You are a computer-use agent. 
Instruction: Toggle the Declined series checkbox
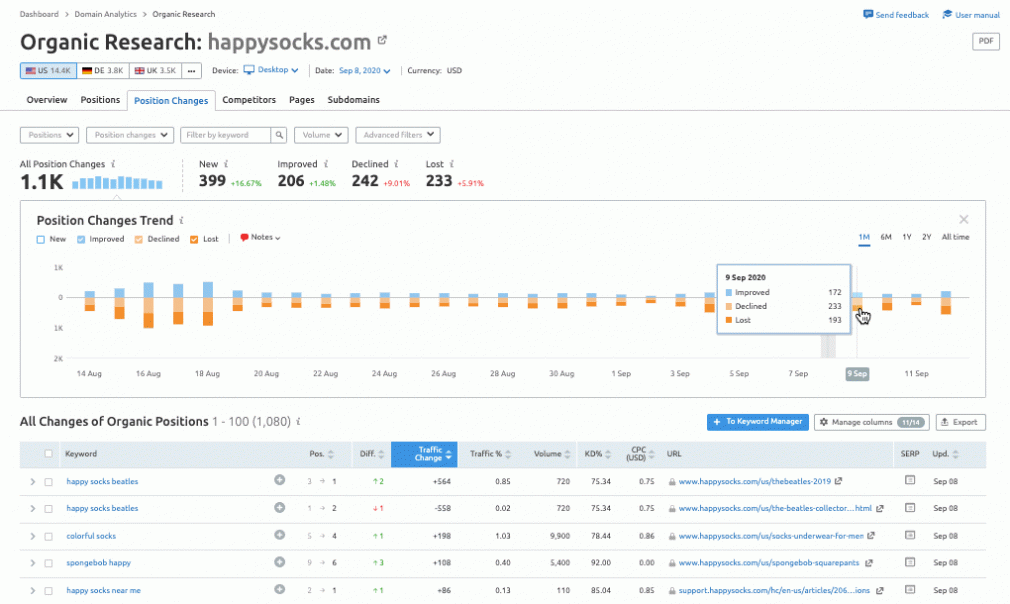138,240
